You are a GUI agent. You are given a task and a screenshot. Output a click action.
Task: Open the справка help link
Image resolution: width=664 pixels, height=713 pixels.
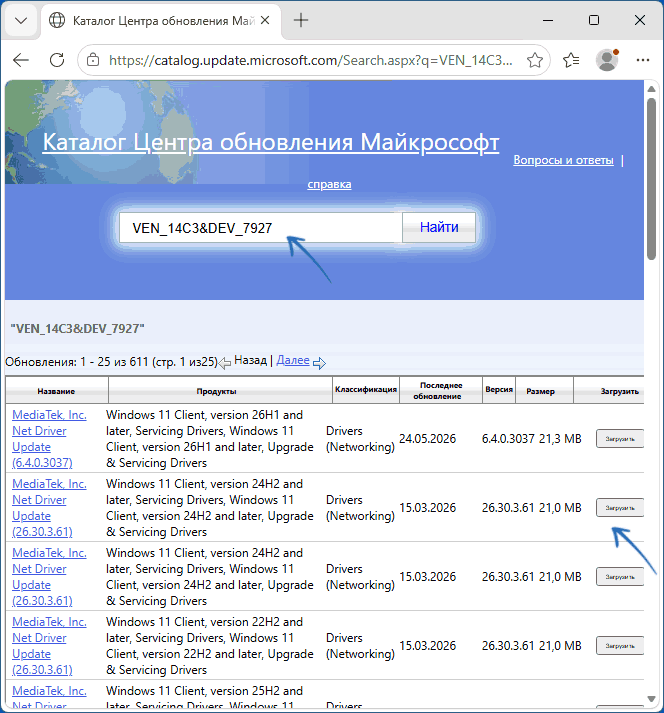(329, 184)
